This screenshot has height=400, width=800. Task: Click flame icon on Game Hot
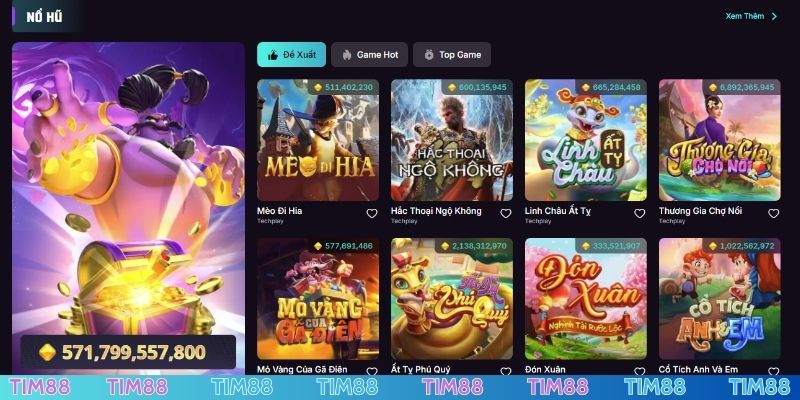click(347, 55)
